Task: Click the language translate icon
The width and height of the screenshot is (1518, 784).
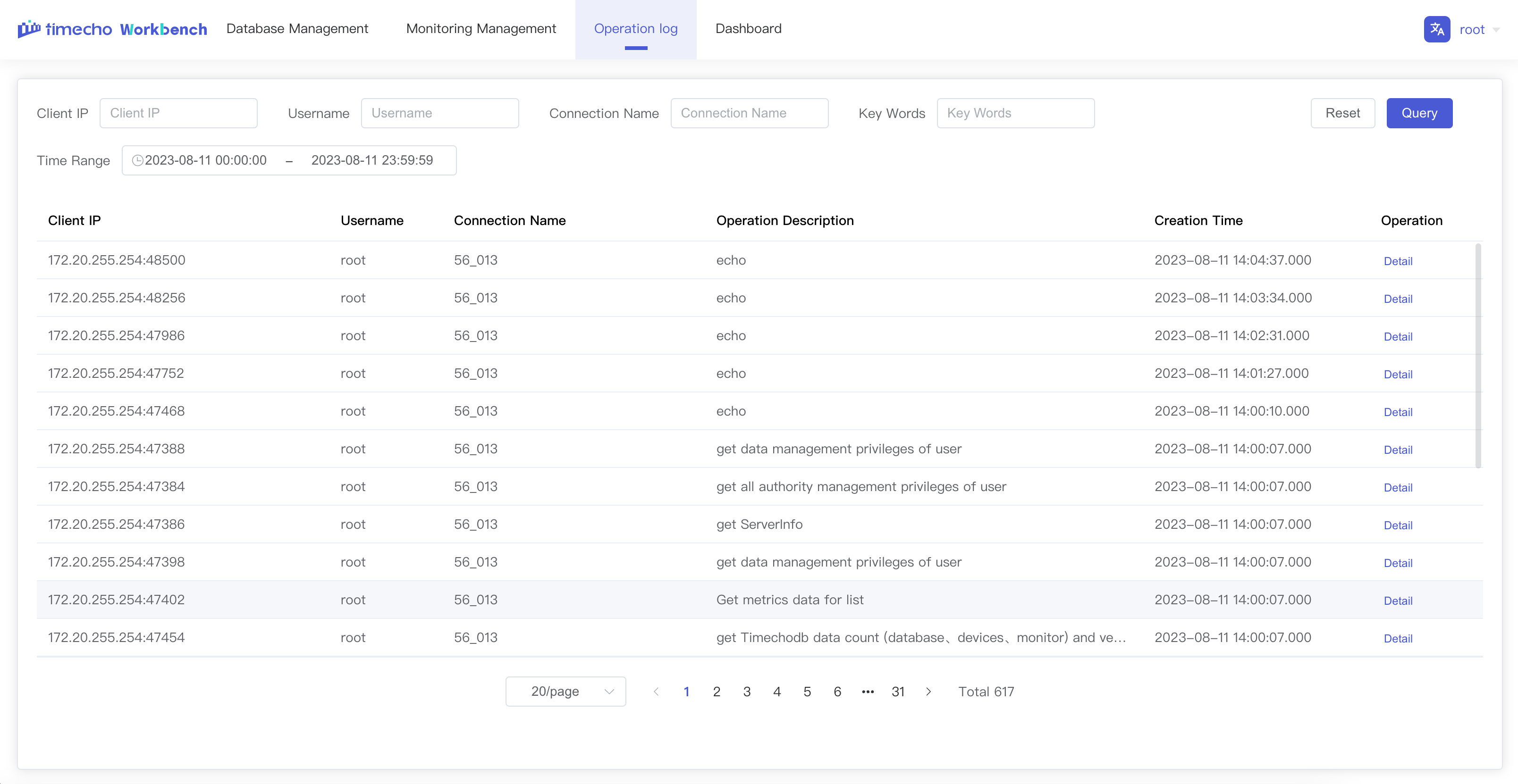Action: (x=1437, y=29)
